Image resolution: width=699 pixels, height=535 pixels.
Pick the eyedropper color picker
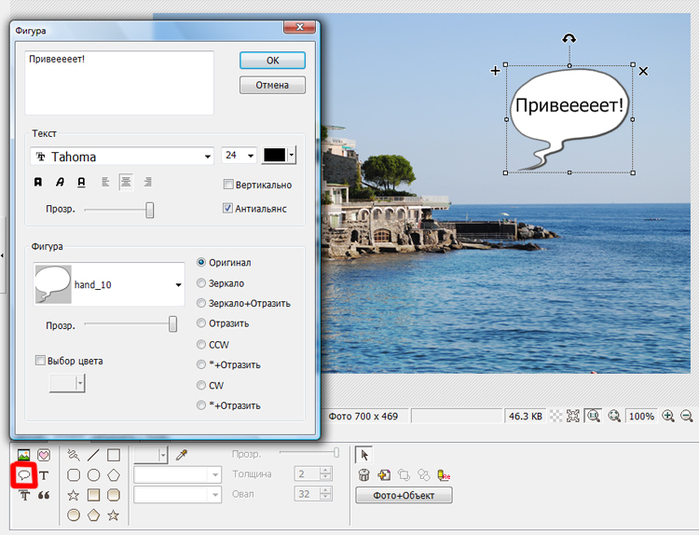(x=181, y=455)
